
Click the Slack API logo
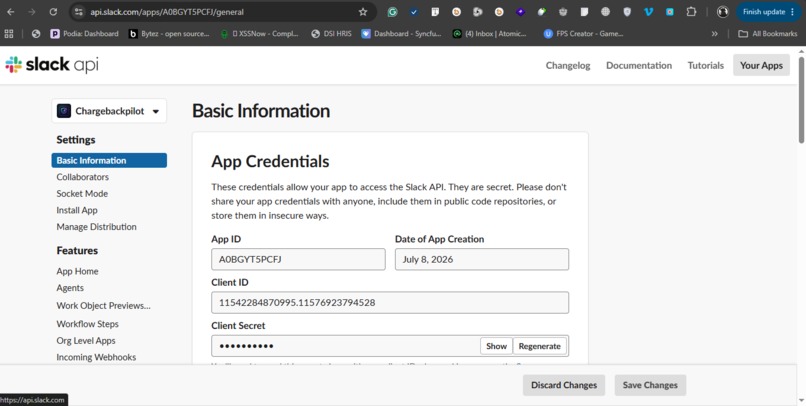tap(51, 65)
